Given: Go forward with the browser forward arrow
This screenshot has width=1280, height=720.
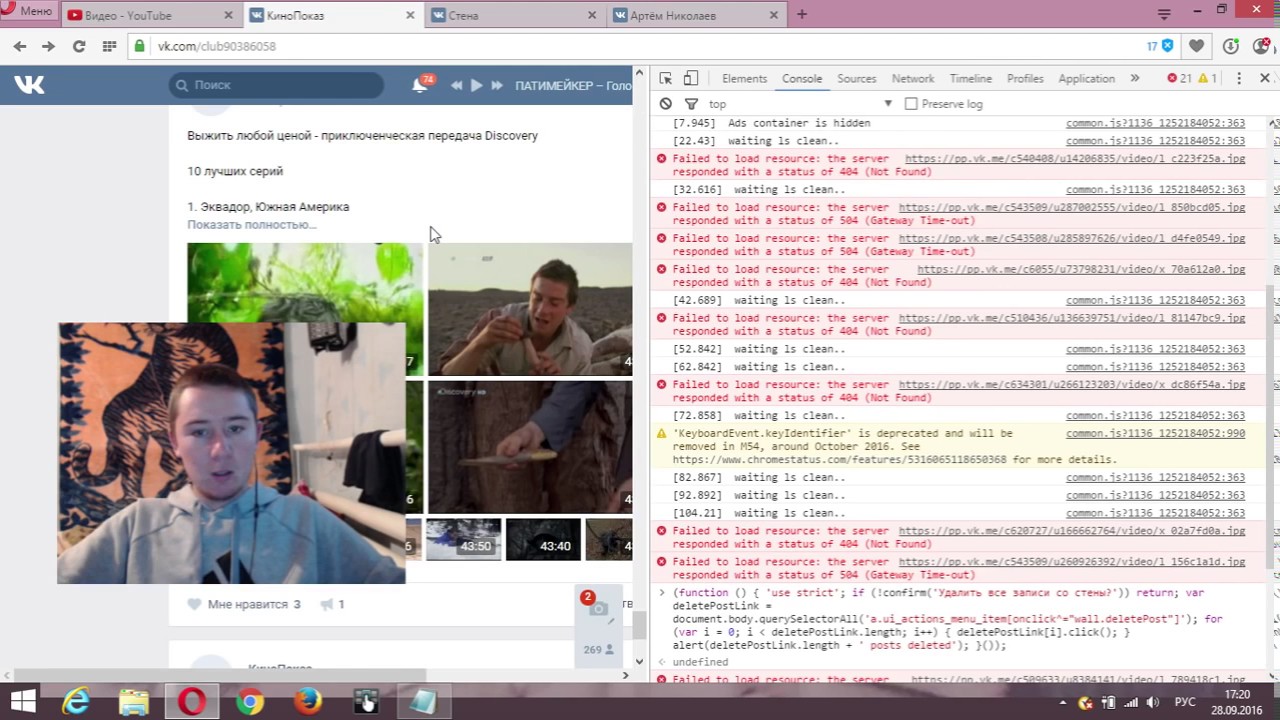Looking at the screenshot, I should click(48, 46).
